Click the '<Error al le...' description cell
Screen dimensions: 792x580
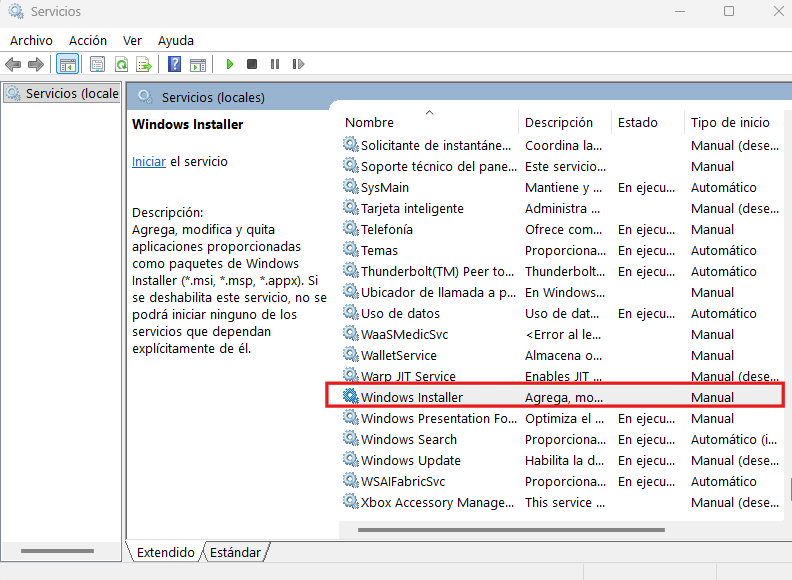click(563, 334)
